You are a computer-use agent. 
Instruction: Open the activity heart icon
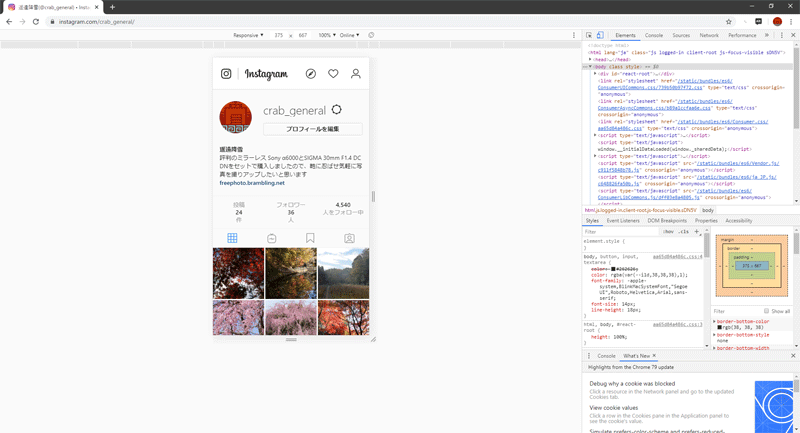click(333, 74)
